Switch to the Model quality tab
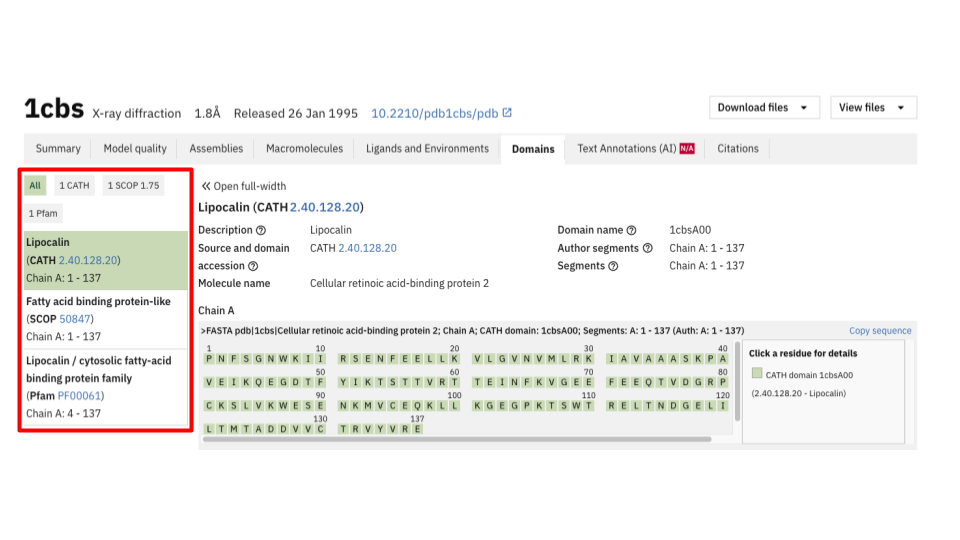Viewport: 960px width, 540px height. 135,149
